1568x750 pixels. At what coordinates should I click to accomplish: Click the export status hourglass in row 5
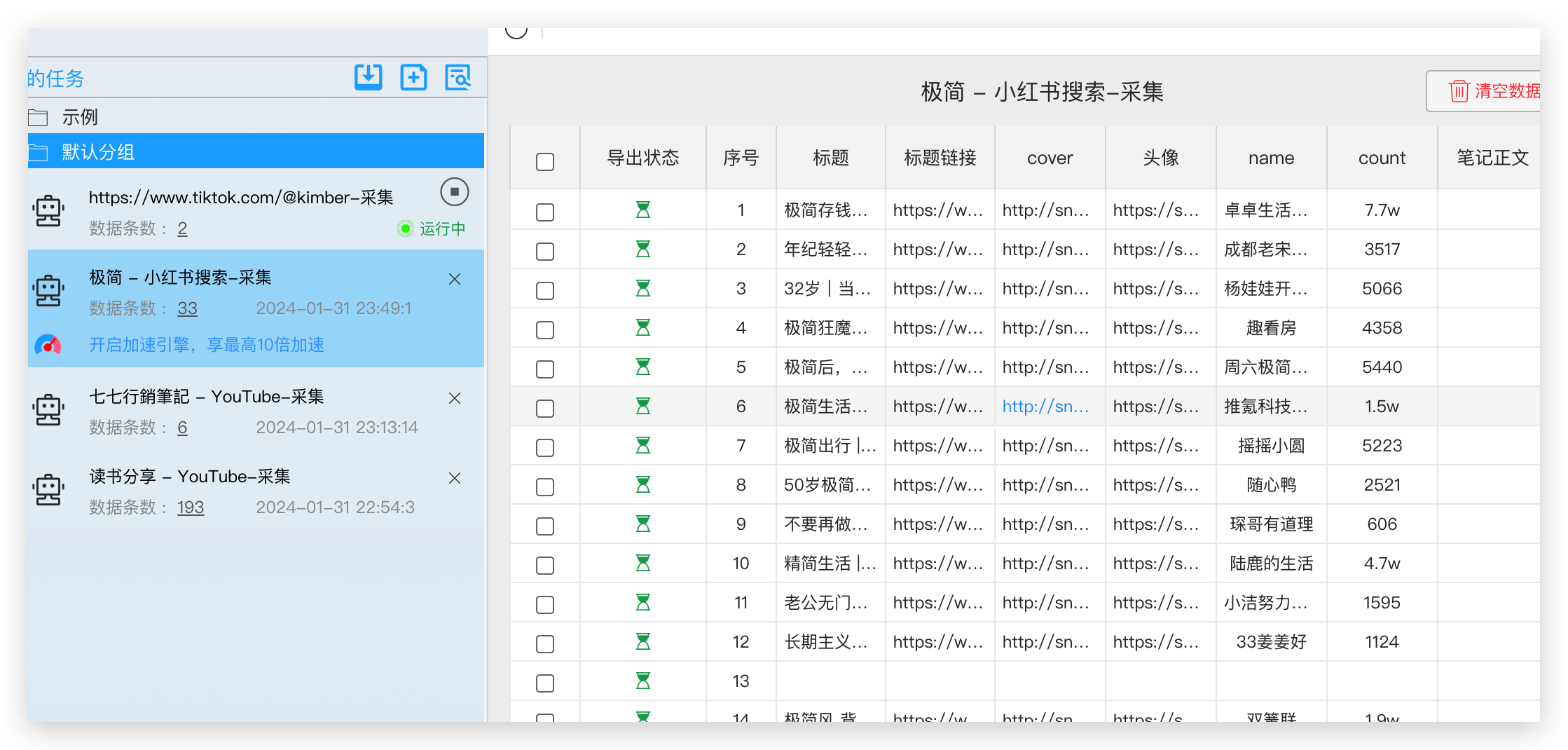click(643, 367)
